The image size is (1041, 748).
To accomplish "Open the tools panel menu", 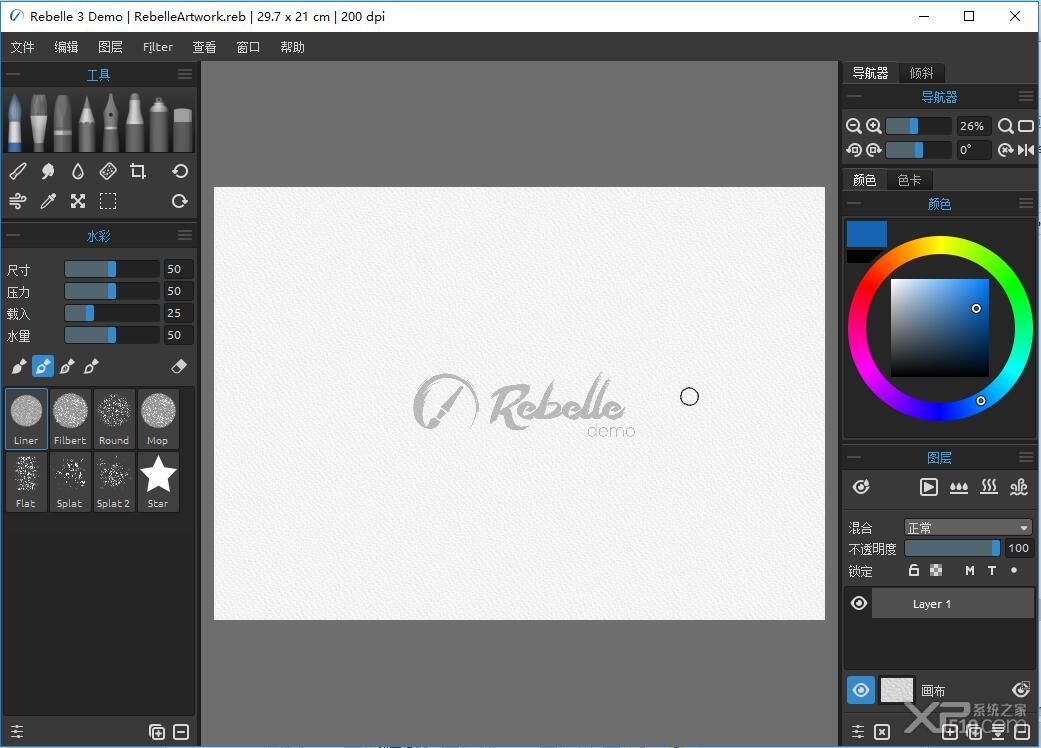I will point(185,74).
